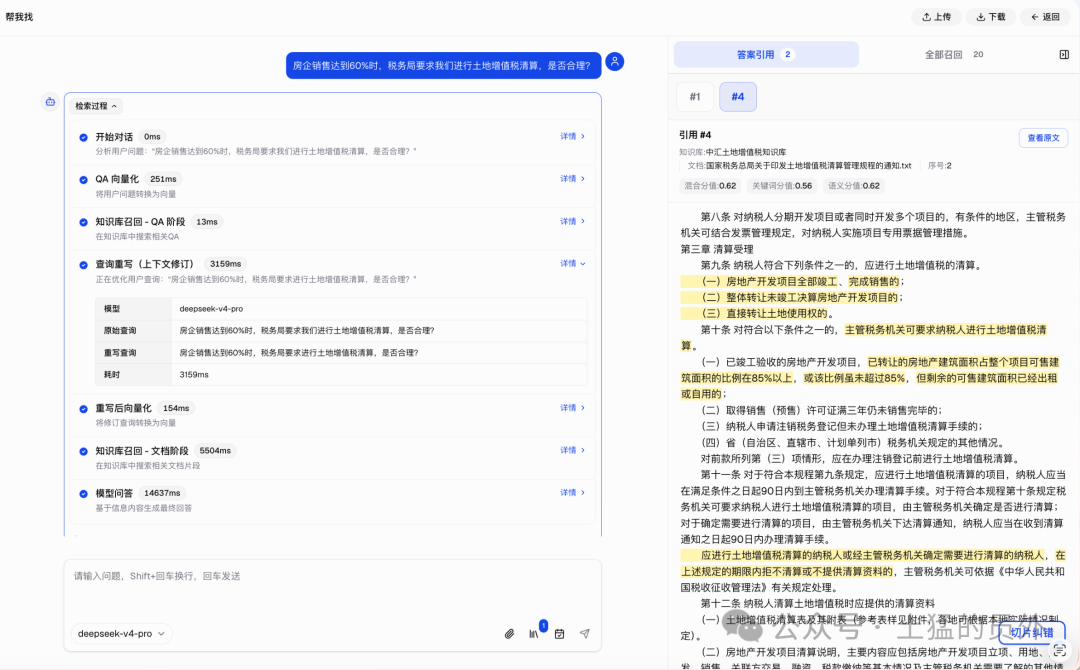Collapse 详情 for 查询重写 step
The width and height of the screenshot is (1080, 670).
[572, 263]
